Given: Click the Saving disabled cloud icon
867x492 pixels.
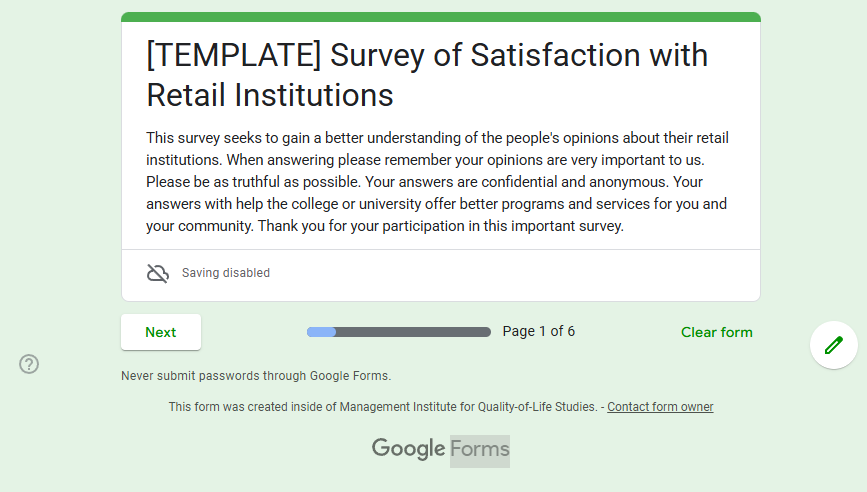Looking at the screenshot, I should (x=158, y=273).
